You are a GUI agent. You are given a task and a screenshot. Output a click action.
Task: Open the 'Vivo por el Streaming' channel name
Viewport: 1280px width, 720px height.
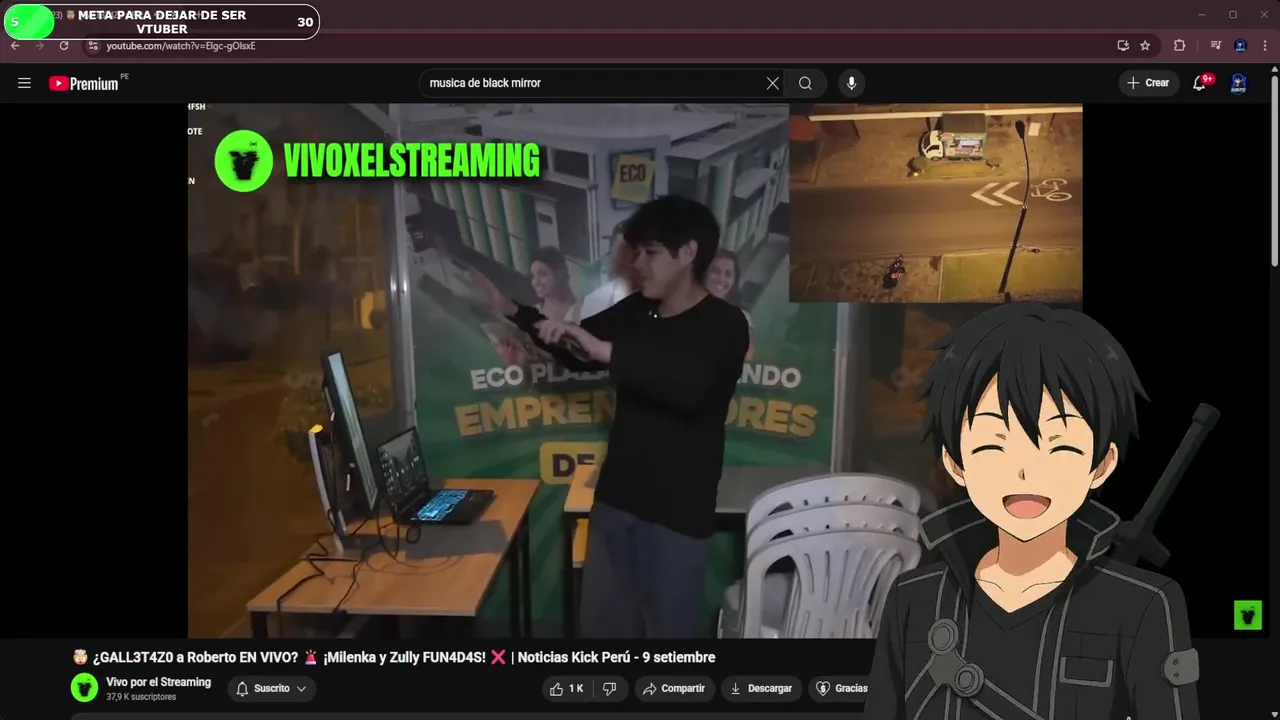tap(159, 682)
